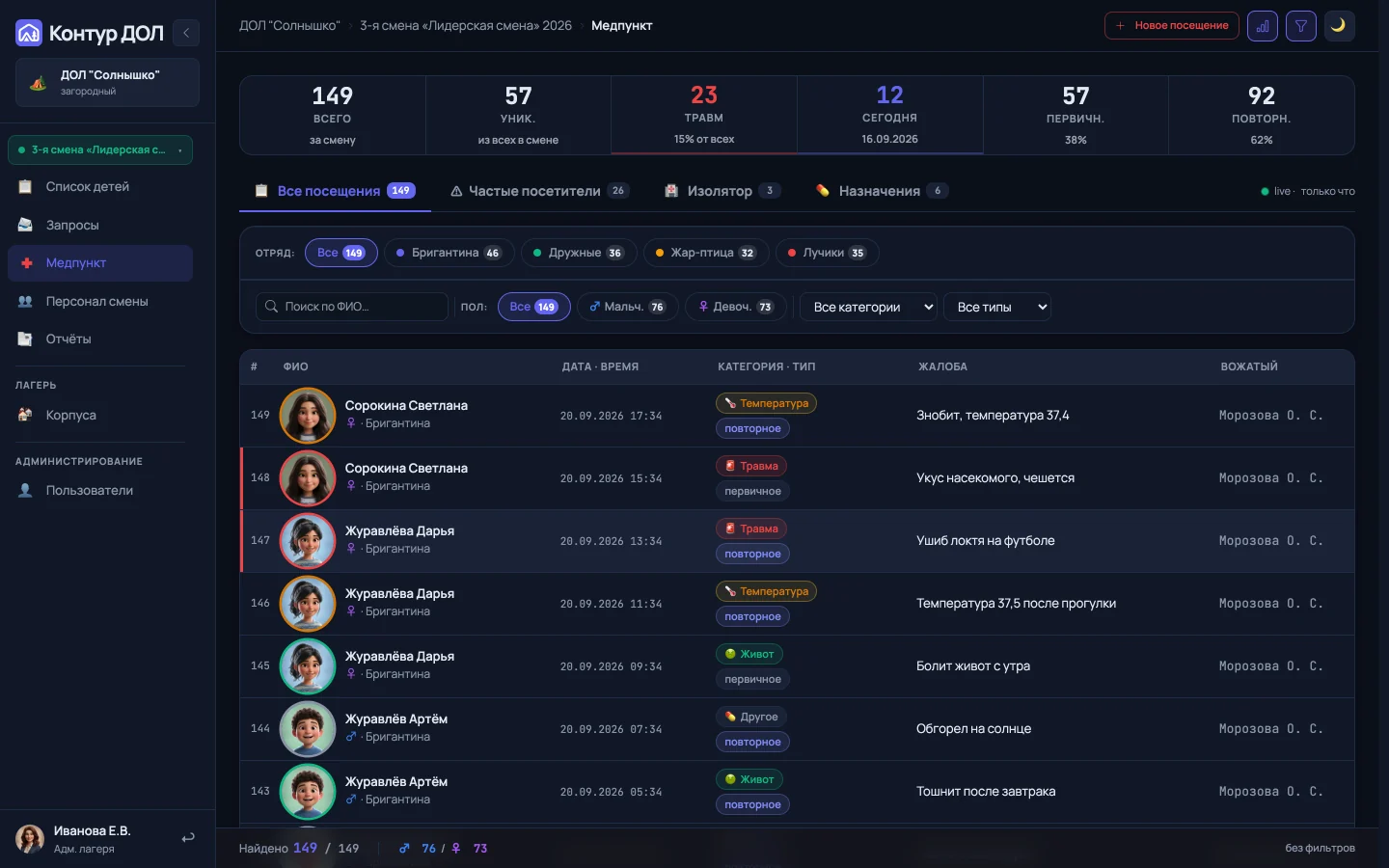Image resolution: width=1389 pixels, height=868 pixels.
Task: Click the Температура tag in visit 149
Action: tap(766, 403)
